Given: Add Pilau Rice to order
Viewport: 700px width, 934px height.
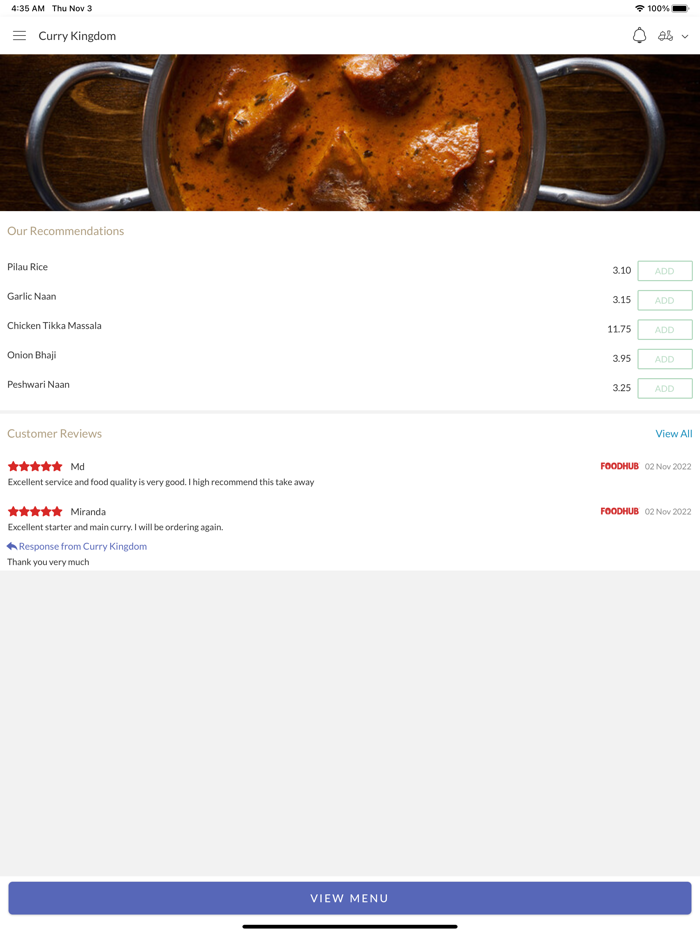Looking at the screenshot, I should (665, 271).
